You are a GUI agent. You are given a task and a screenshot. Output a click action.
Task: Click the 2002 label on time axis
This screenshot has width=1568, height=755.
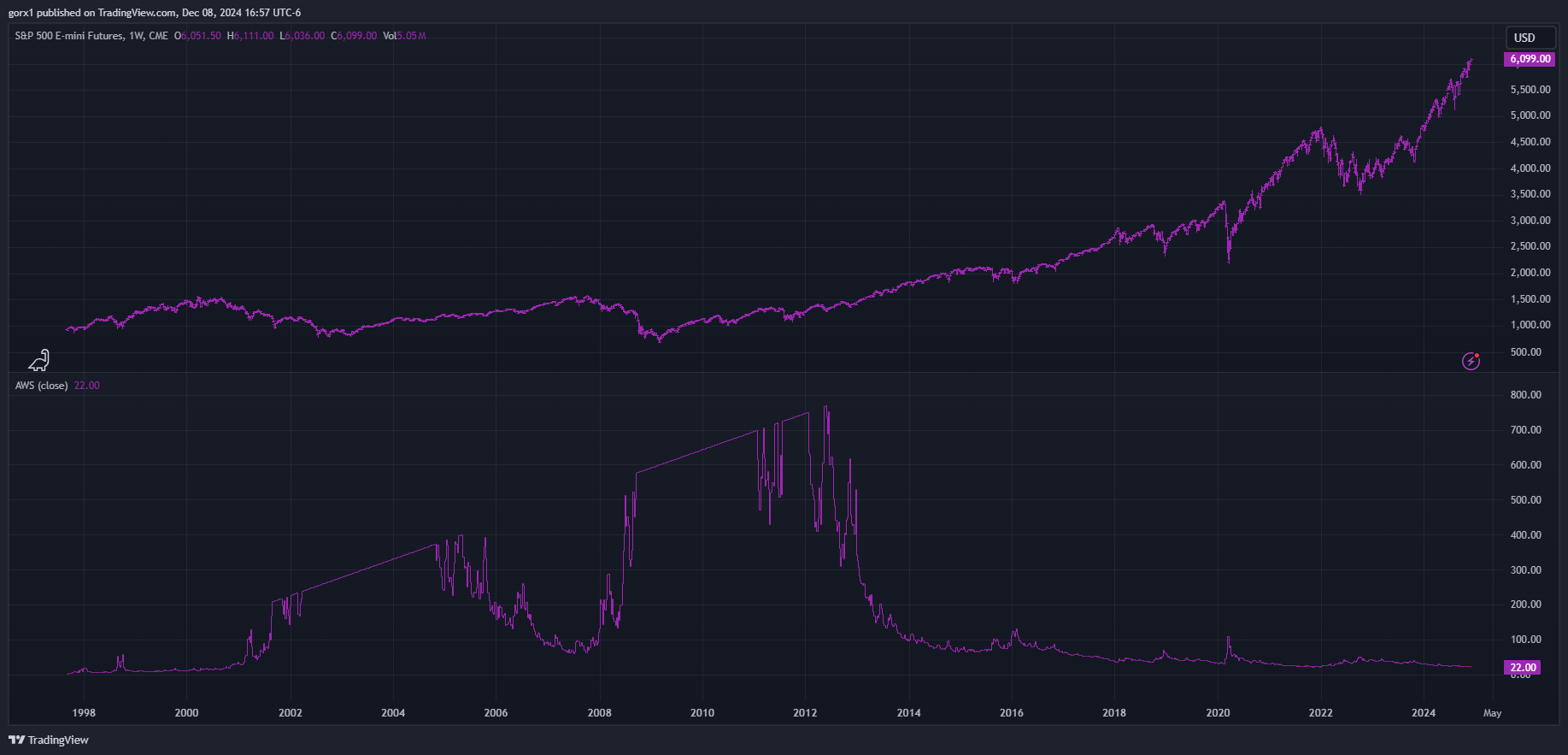coord(291,713)
